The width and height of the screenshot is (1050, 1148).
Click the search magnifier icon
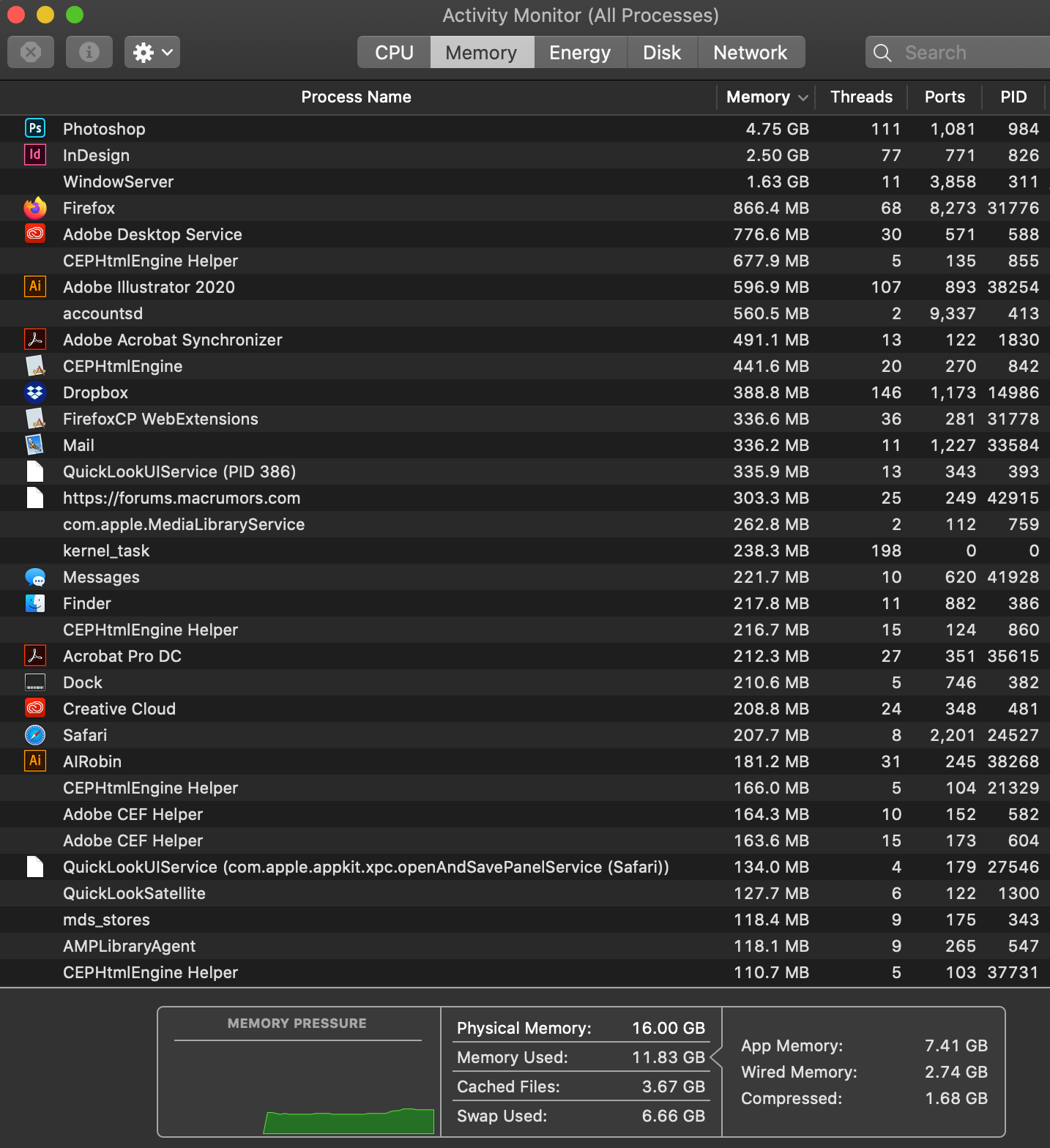pyautogui.click(x=882, y=53)
